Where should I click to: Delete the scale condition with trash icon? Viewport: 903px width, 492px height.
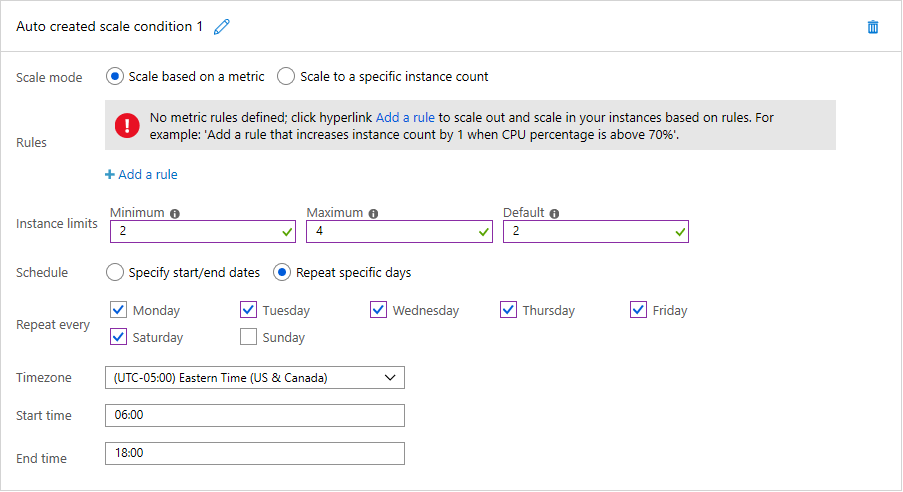pyautogui.click(x=873, y=27)
